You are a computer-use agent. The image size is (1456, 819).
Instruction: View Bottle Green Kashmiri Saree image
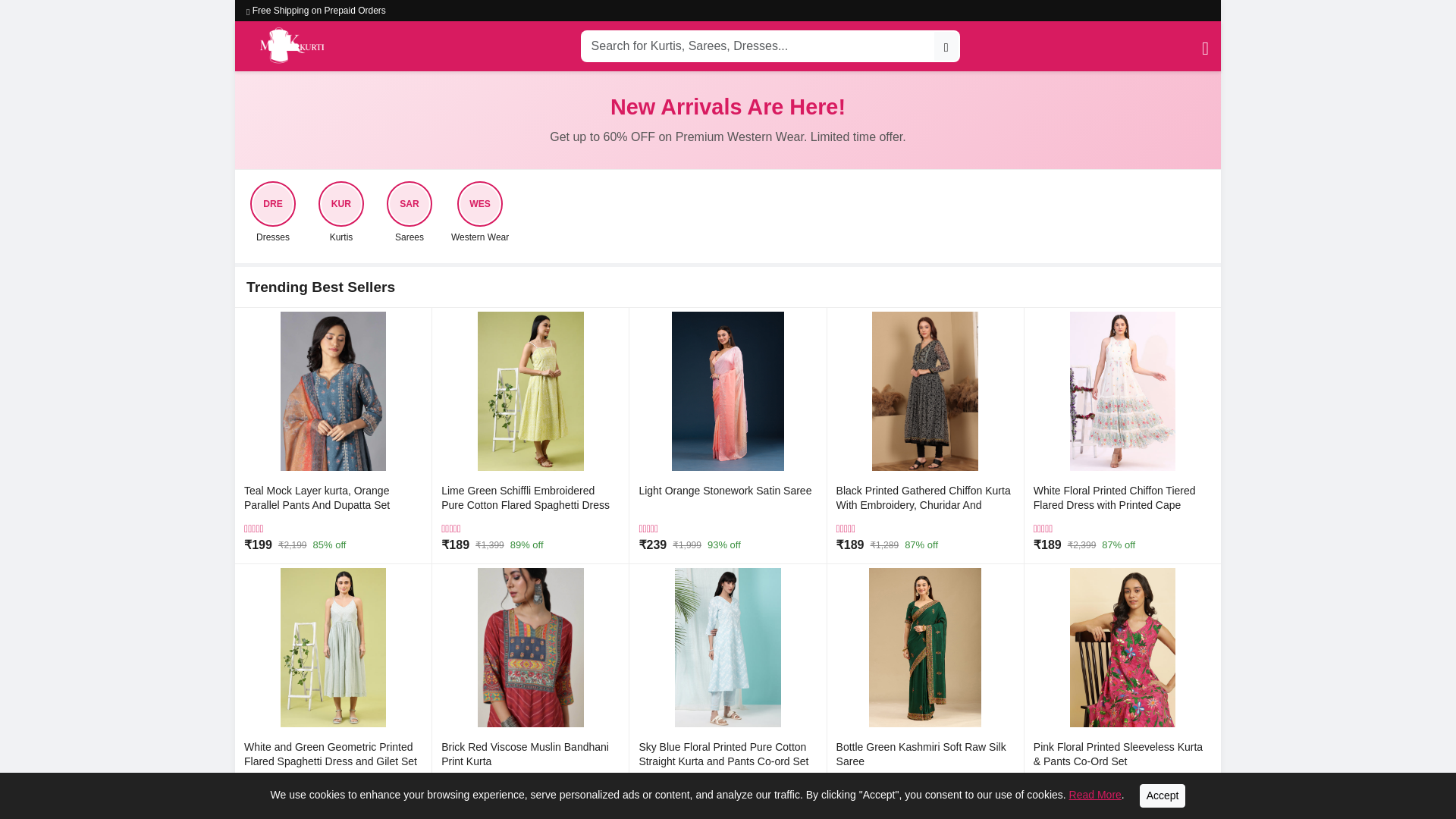(x=925, y=648)
